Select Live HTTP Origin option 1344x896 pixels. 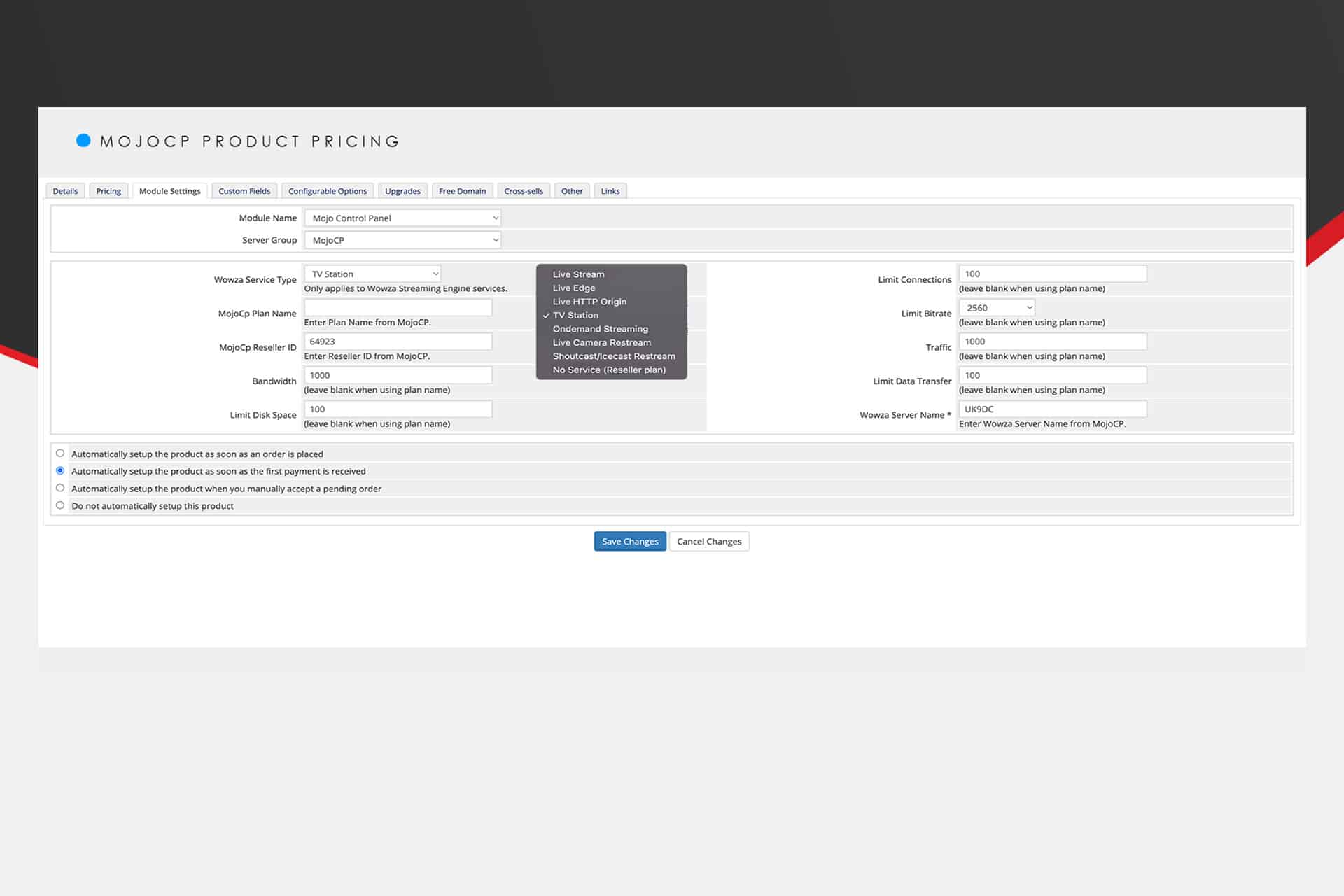(x=589, y=302)
